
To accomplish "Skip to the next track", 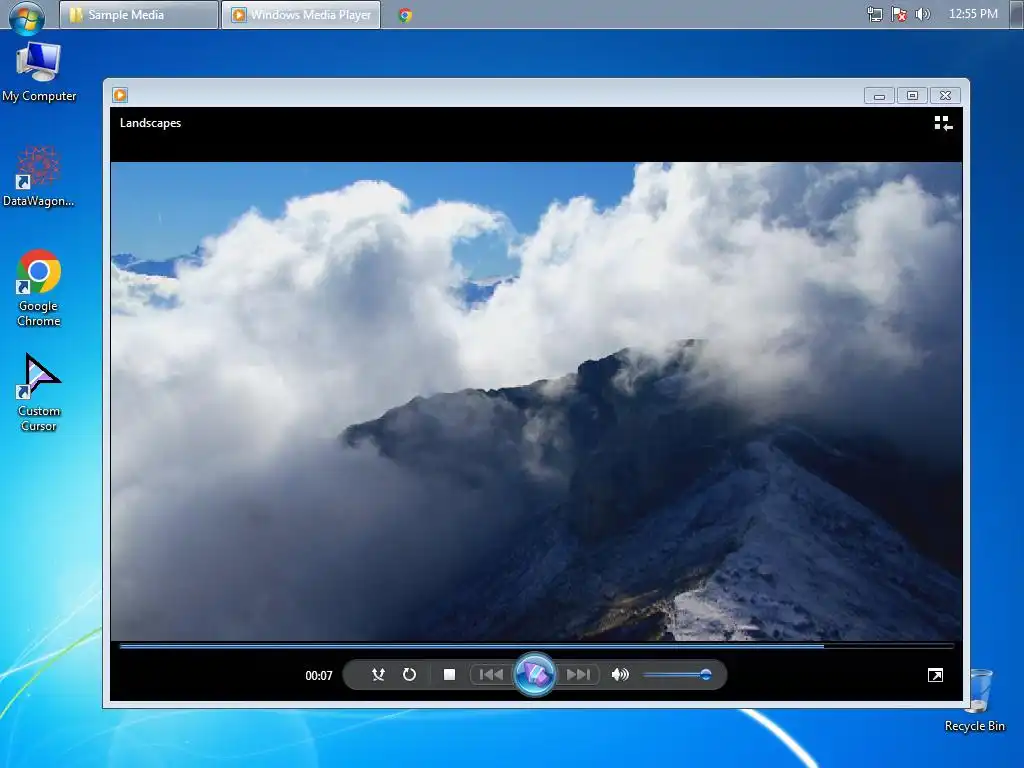I will pyautogui.click(x=578, y=675).
